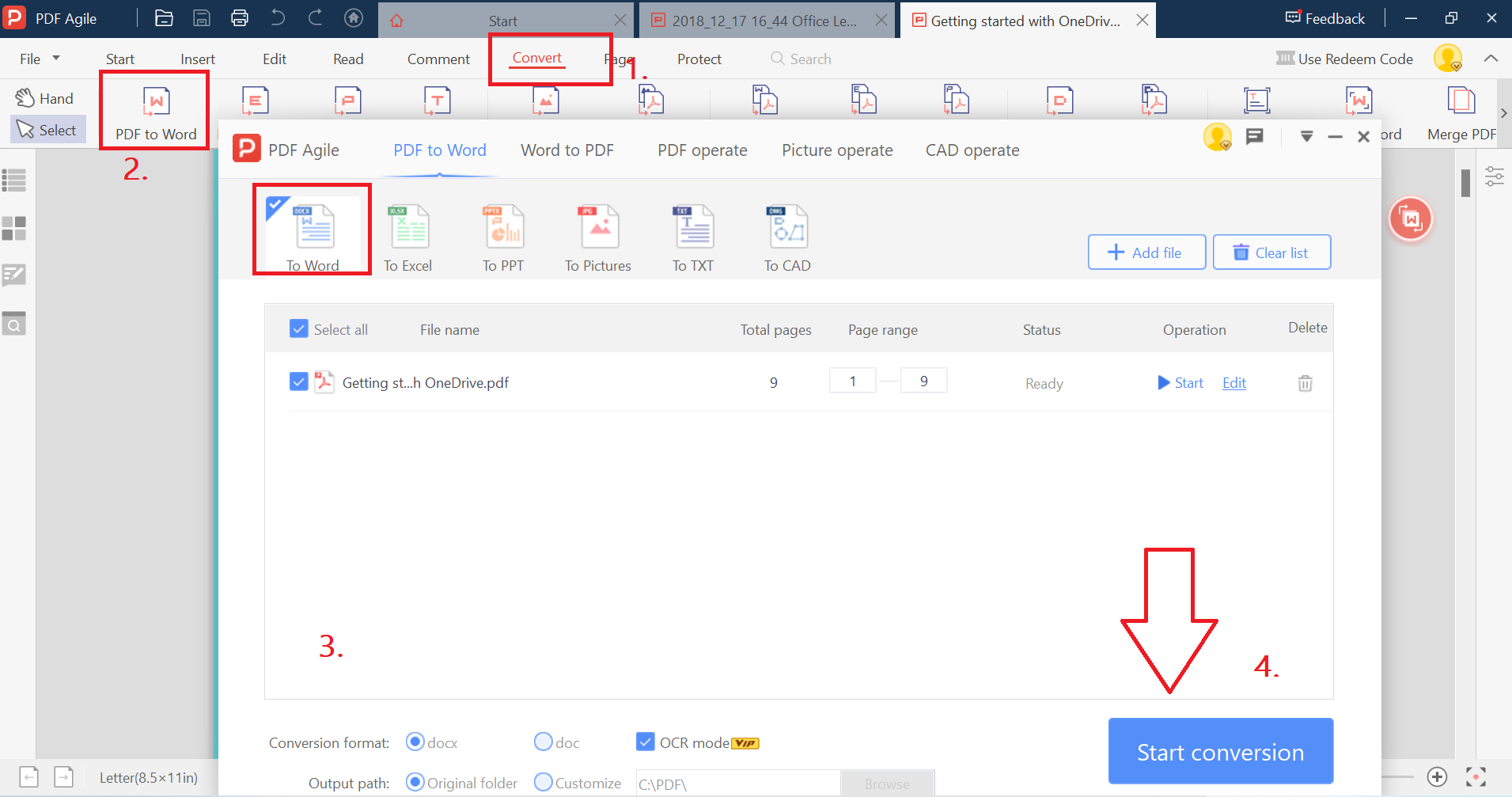The image size is (1512, 797).
Task: Choose docx conversion format
Action: (x=415, y=742)
